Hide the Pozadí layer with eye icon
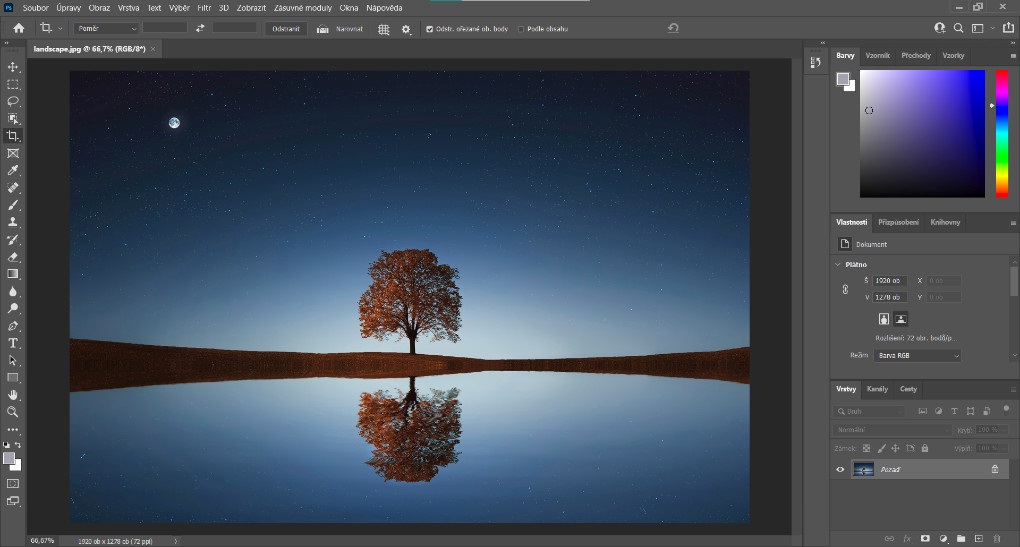Screen dimensions: 1020x547 click(x=840, y=469)
